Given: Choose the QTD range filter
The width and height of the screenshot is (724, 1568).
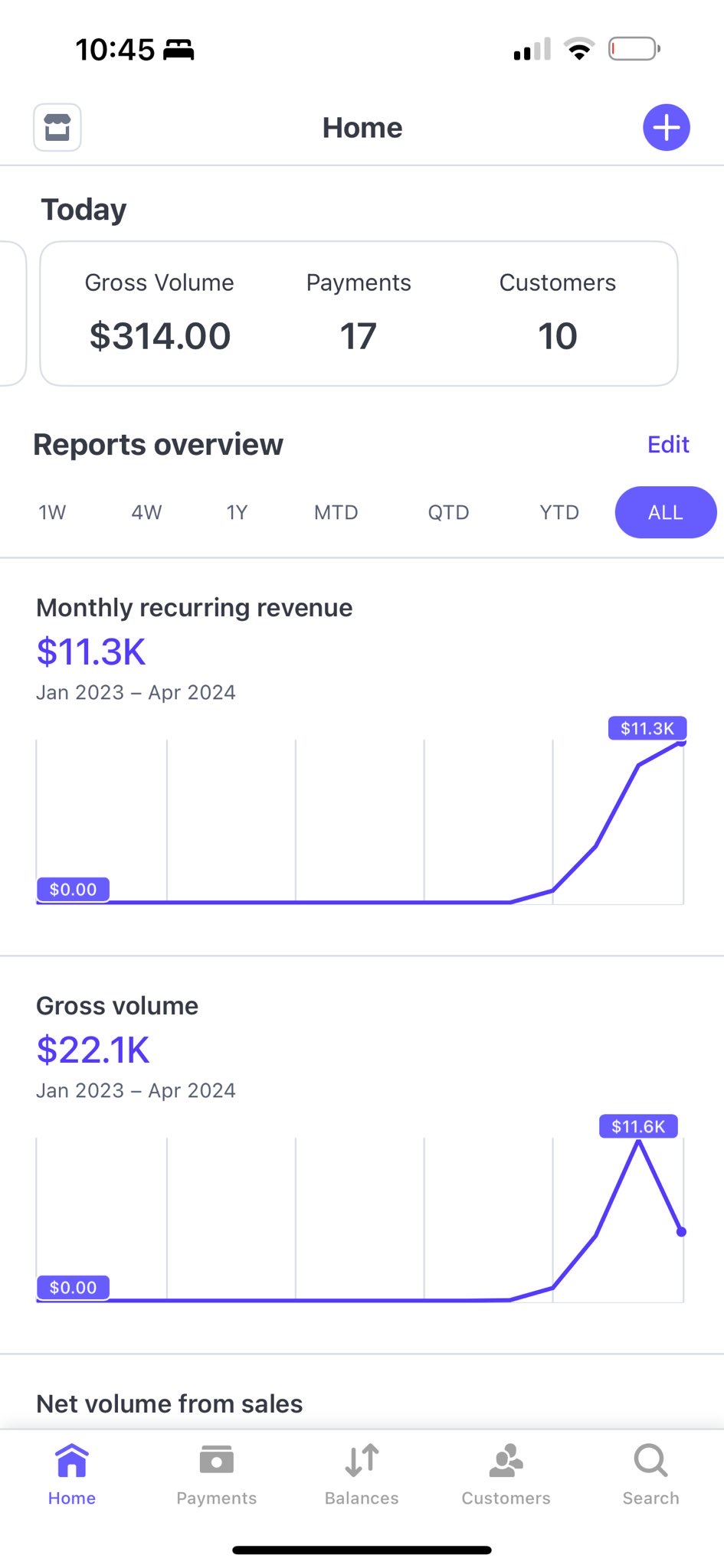Looking at the screenshot, I should click(x=448, y=512).
